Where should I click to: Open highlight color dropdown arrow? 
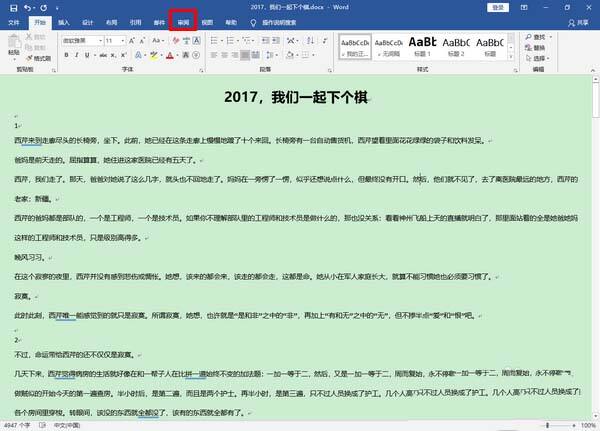point(162,56)
